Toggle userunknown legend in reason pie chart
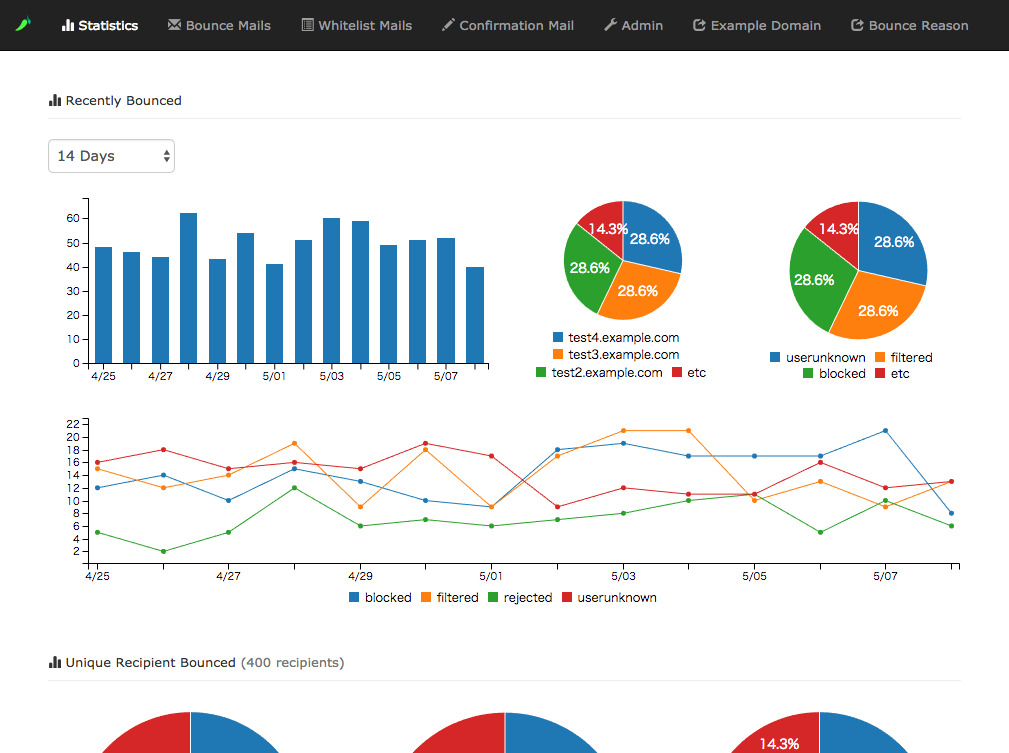The width and height of the screenshot is (1009, 753). pyautogui.click(x=775, y=357)
